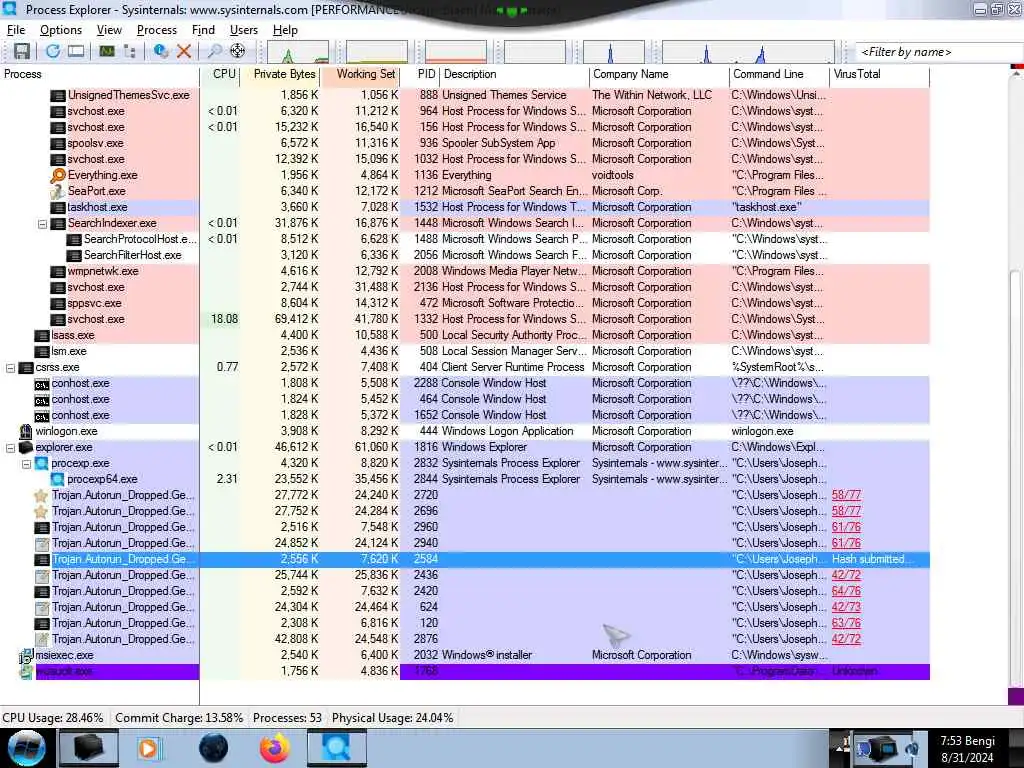
Task: Select the lsass.exe process row
Action: tap(465, 336)
